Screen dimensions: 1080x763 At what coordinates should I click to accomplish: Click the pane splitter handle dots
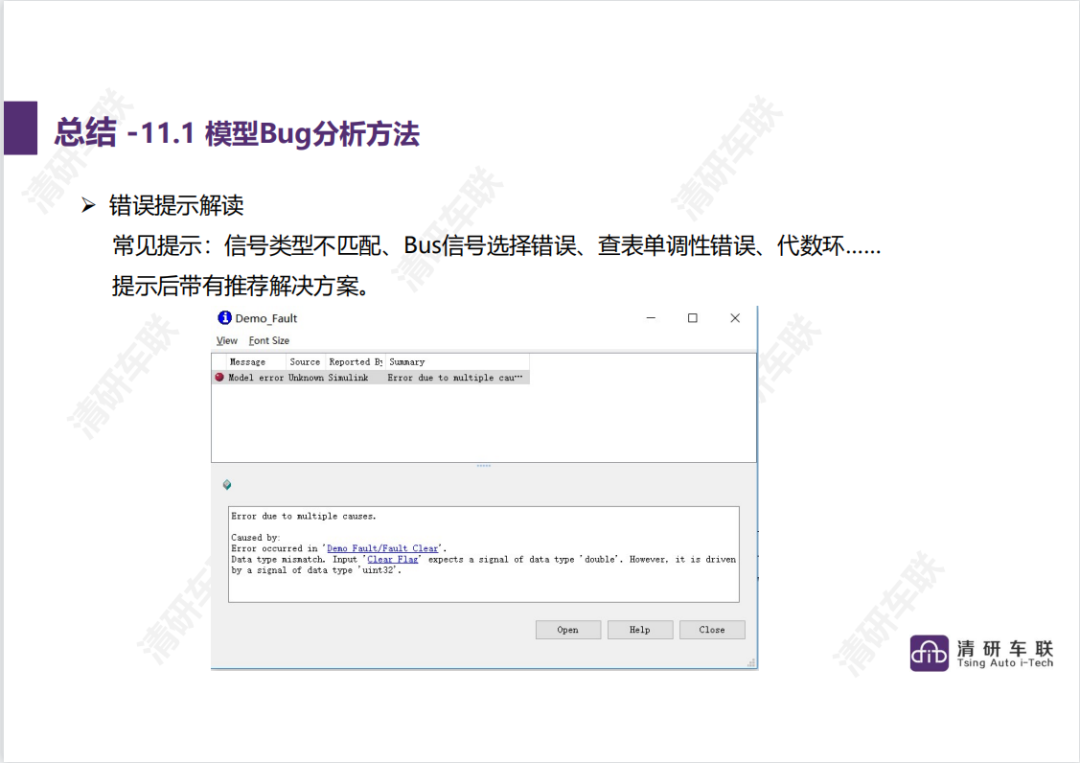484,466
